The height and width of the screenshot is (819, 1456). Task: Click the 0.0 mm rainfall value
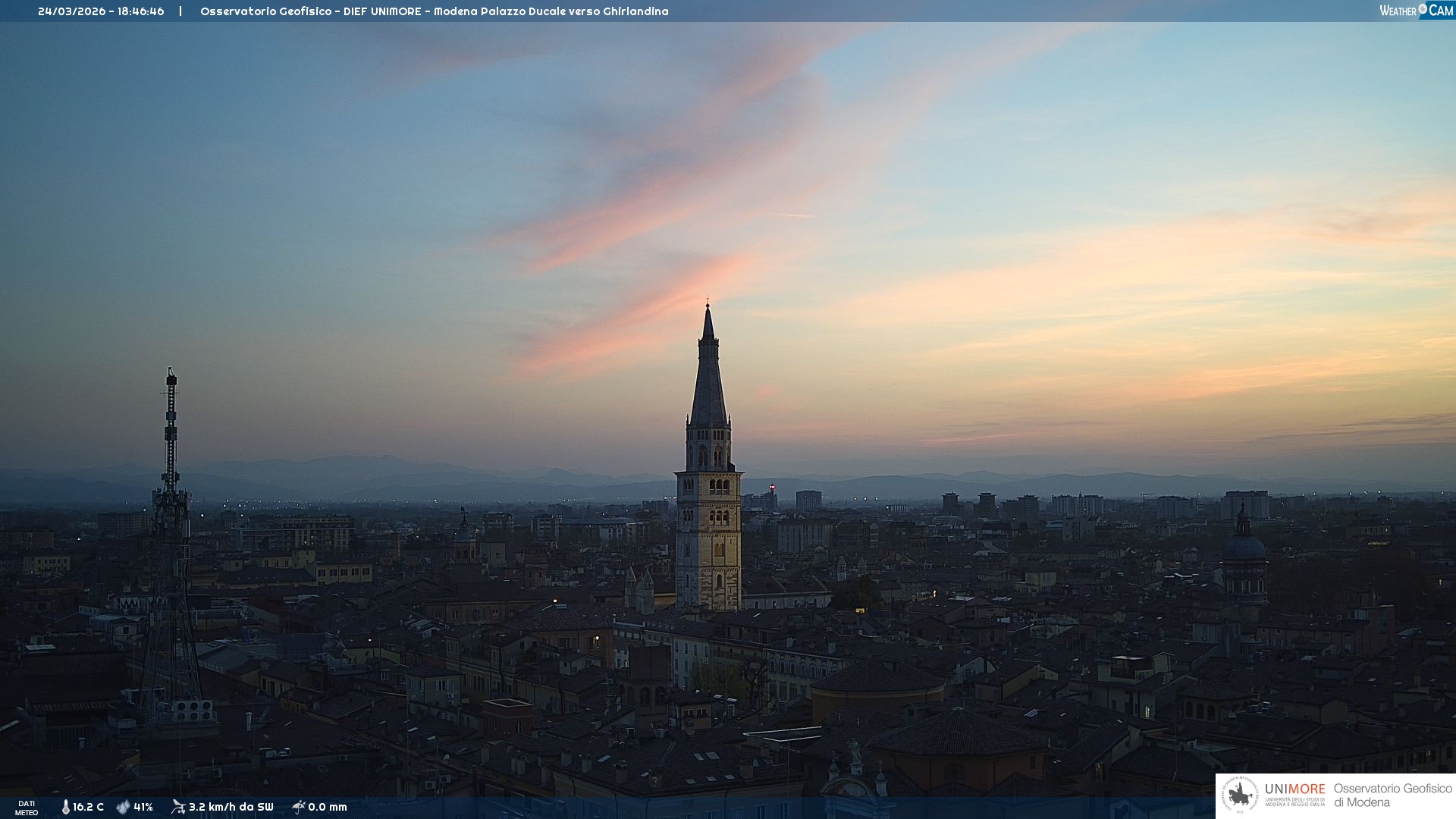(x=328, y=807)
